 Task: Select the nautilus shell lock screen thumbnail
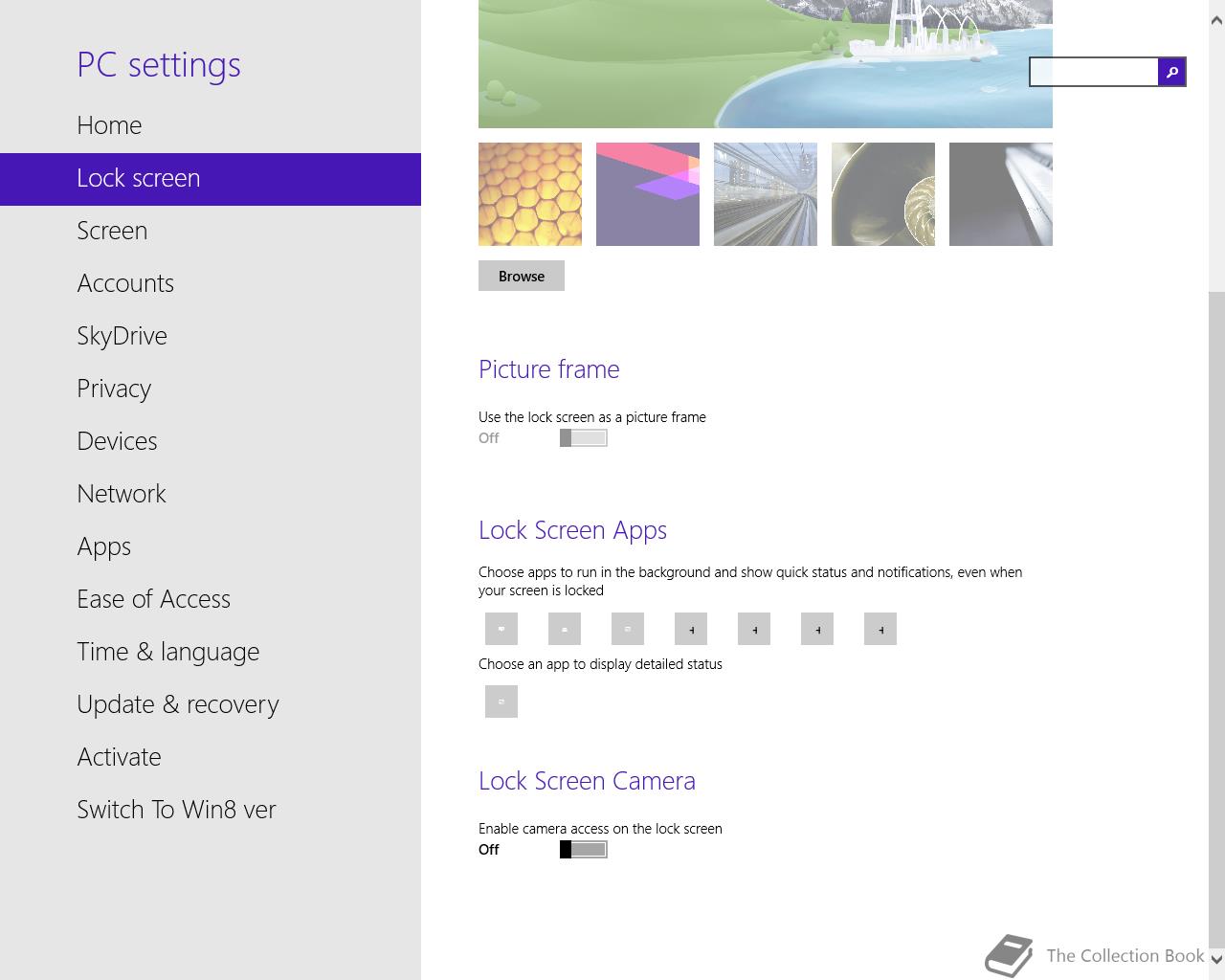pos(883,194)
